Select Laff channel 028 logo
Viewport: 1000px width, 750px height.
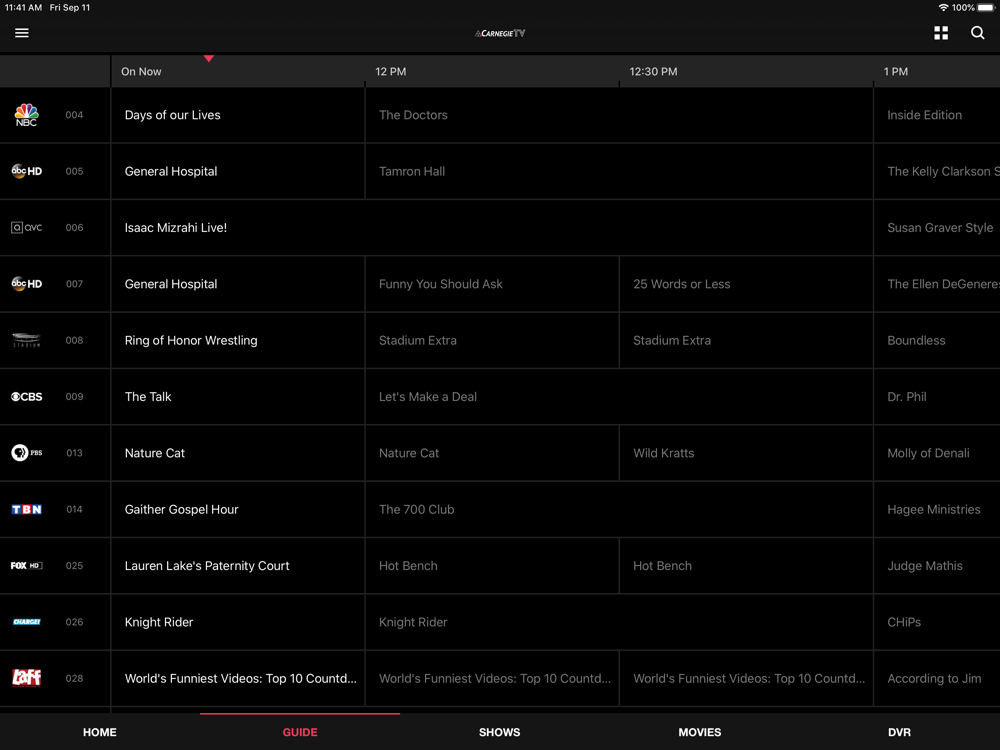27,677
